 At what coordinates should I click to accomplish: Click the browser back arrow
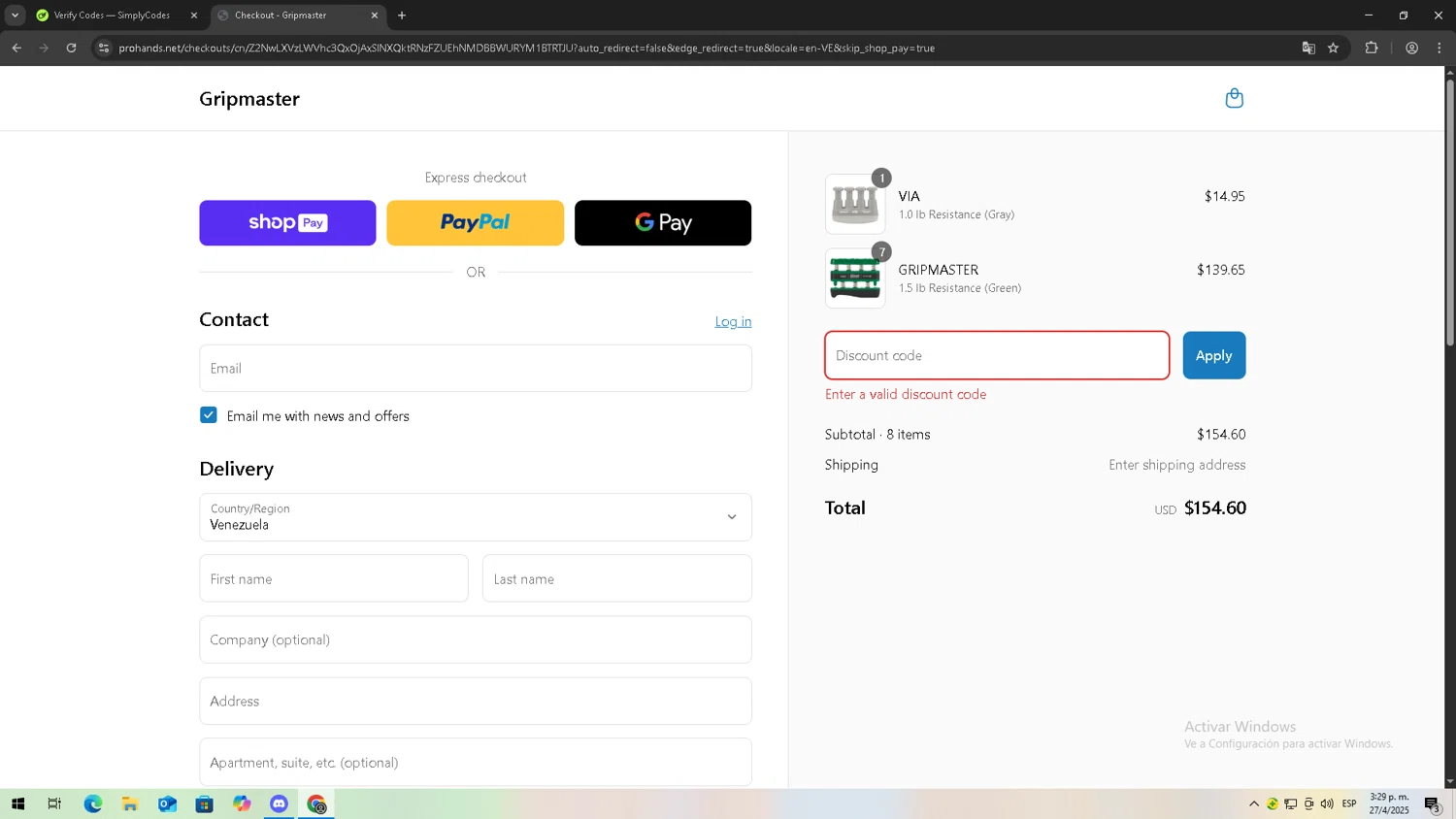(17, 48)
